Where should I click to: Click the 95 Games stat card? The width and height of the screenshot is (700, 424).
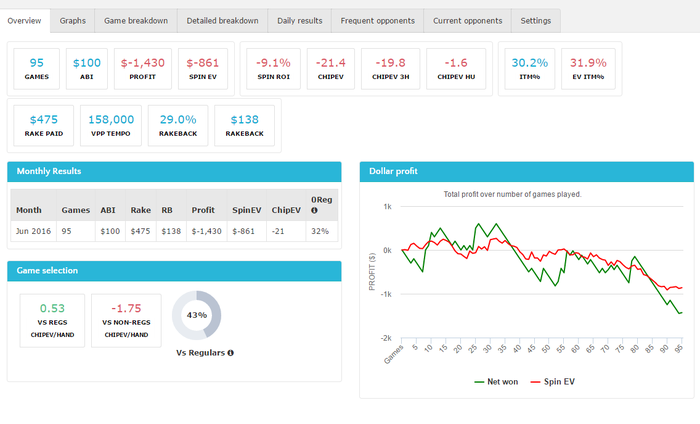pyautogui.click(x=37, y=69)
